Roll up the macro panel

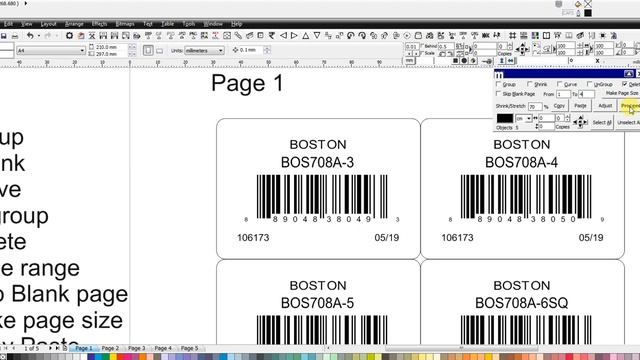click(x=629, y=74)
